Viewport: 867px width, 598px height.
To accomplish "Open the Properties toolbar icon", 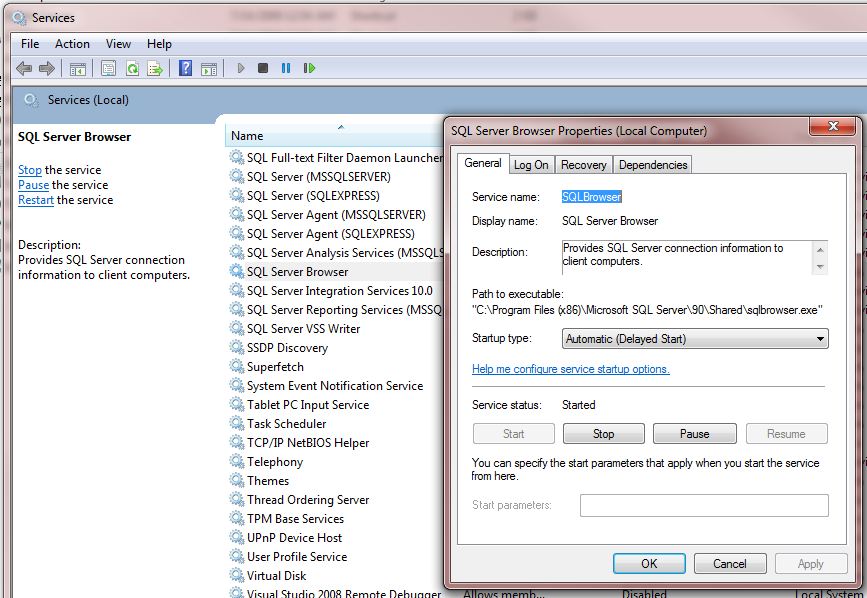I will [108, 69].
